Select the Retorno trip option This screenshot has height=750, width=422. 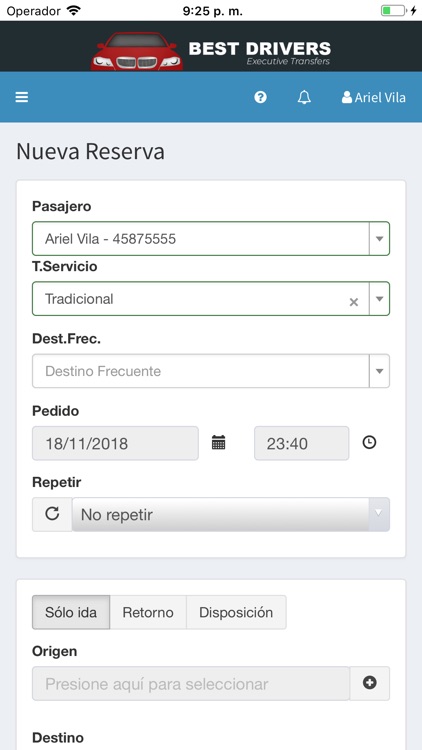pyautogui.click(x=148, y=612)
